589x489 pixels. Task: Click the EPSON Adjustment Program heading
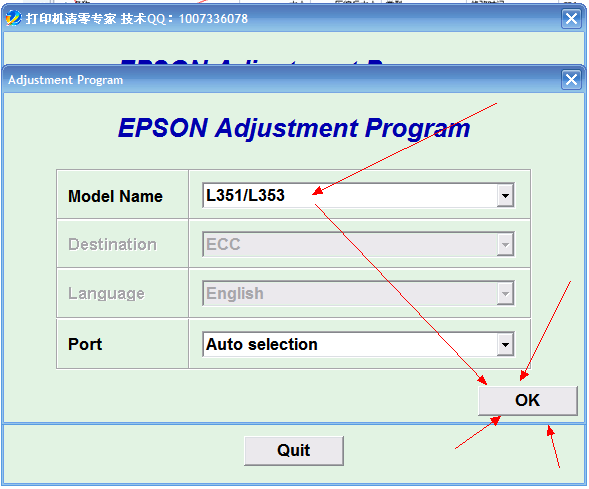(x=294, y=128)
